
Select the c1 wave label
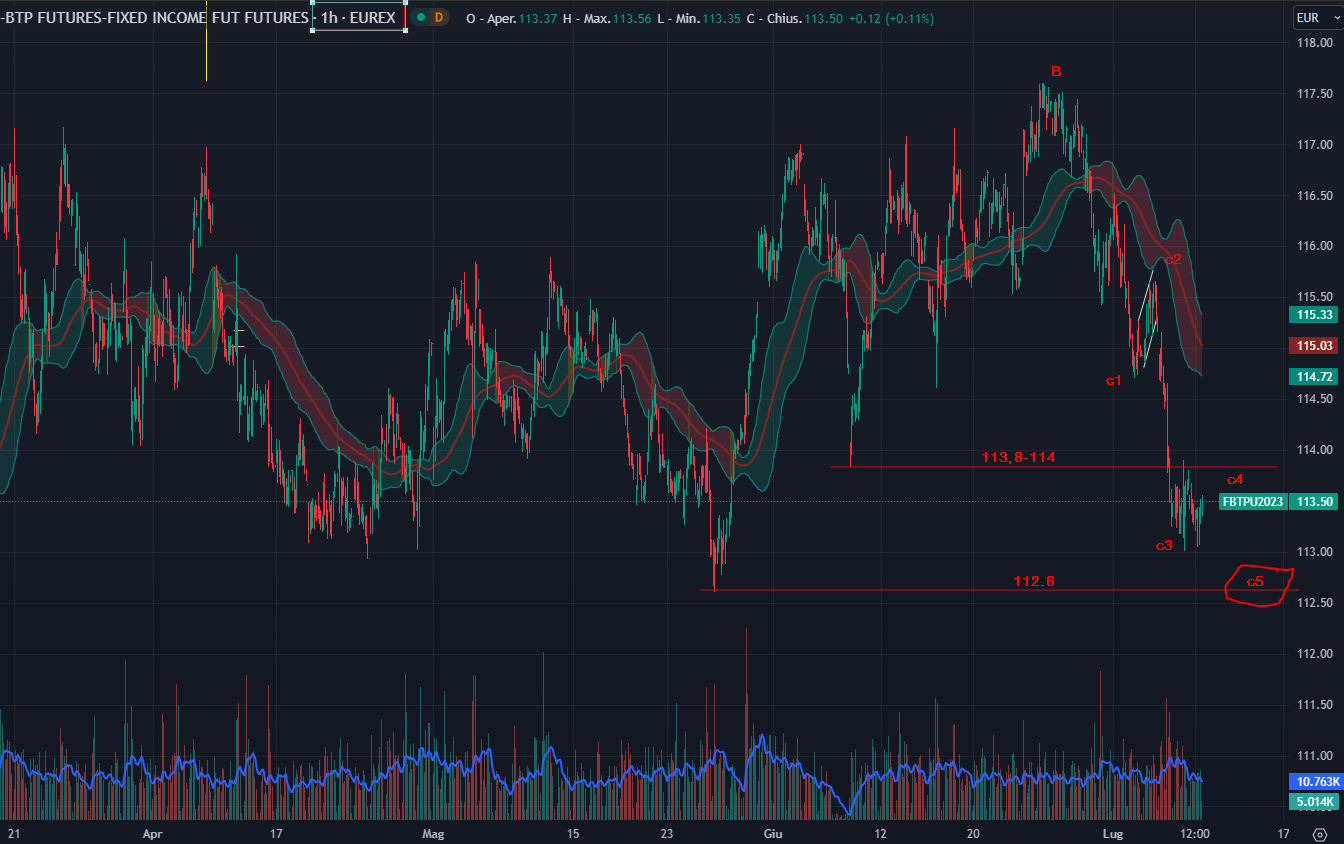(1113, 380)
